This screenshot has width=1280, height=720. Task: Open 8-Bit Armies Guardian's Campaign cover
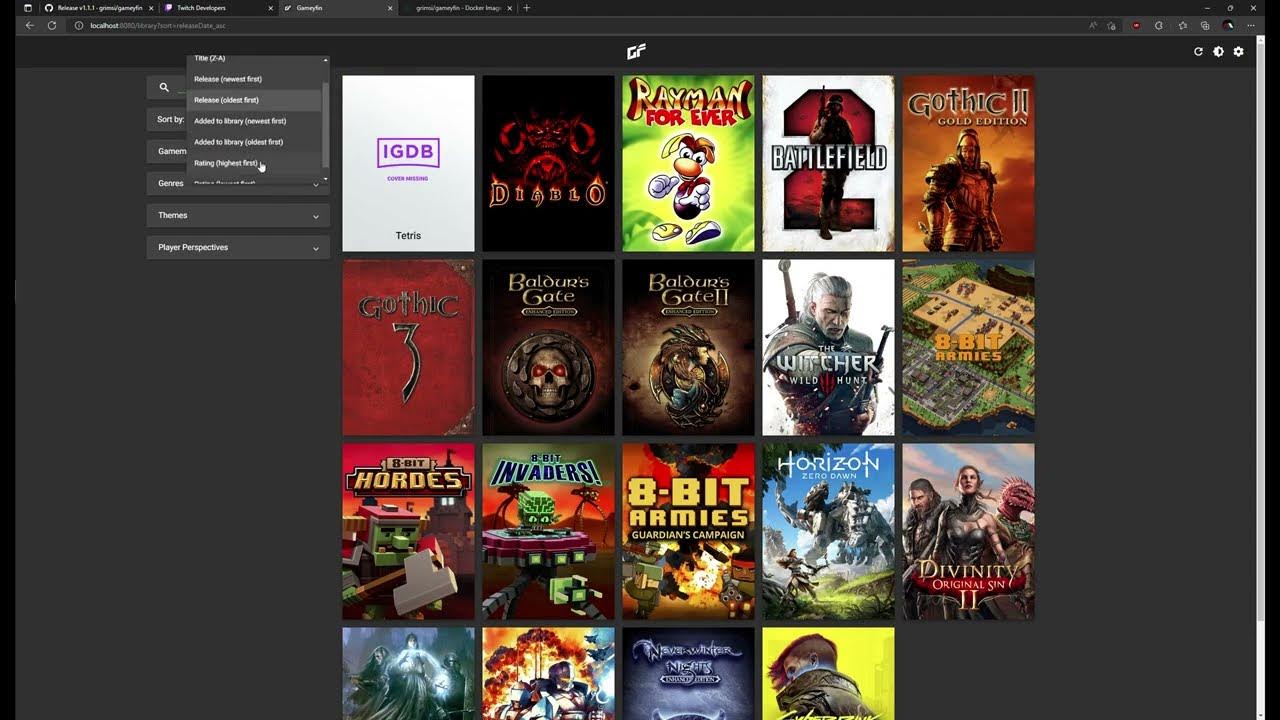point(688,531)
